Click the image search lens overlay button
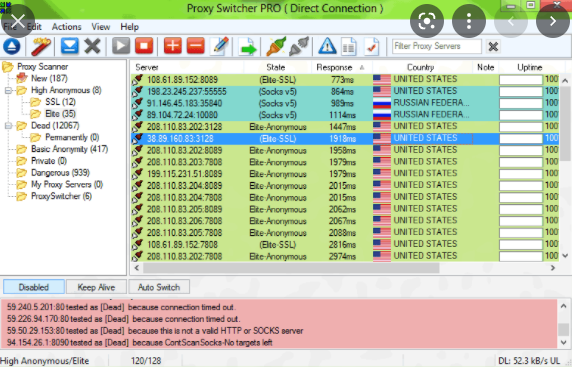This screenshot has width=572, height=367. coord(427,21)
